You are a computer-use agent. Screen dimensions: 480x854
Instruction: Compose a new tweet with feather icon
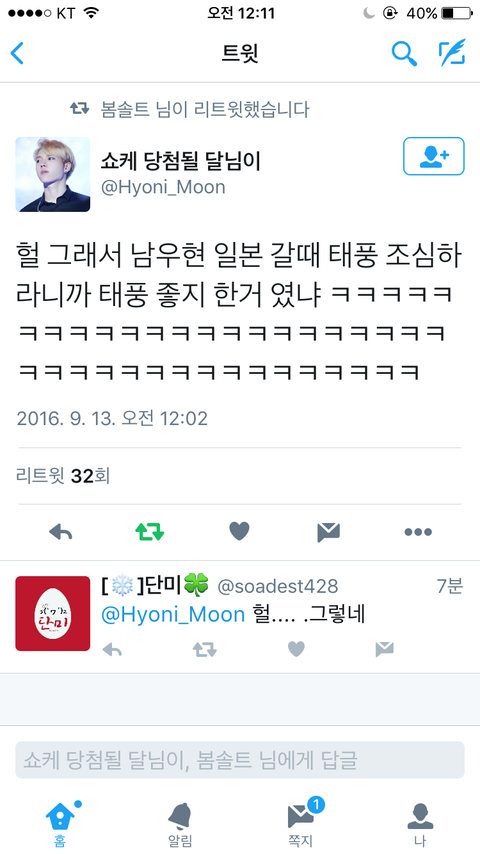coord(452,52)
